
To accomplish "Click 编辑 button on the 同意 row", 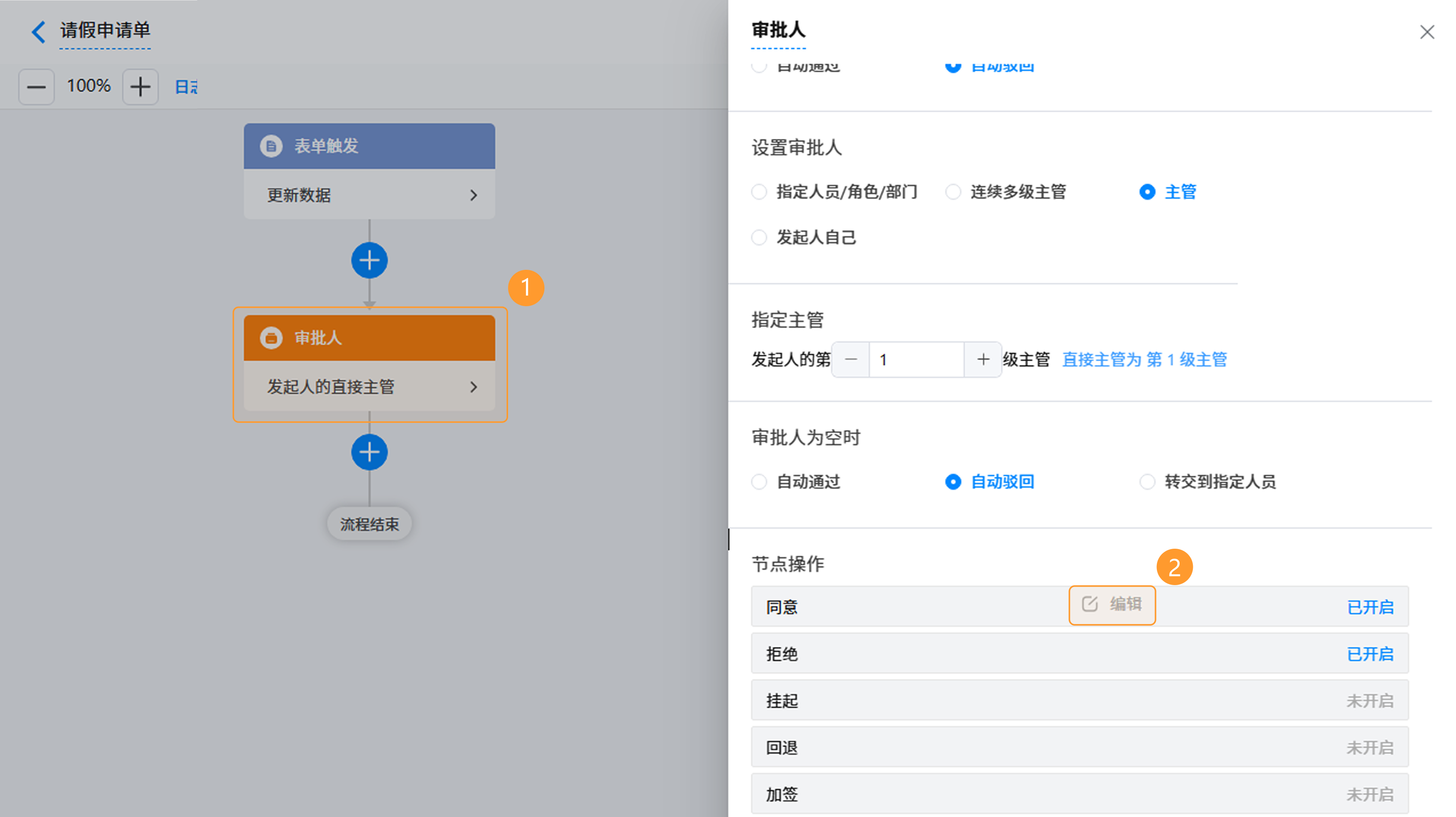I will [x=1112, y=605].
